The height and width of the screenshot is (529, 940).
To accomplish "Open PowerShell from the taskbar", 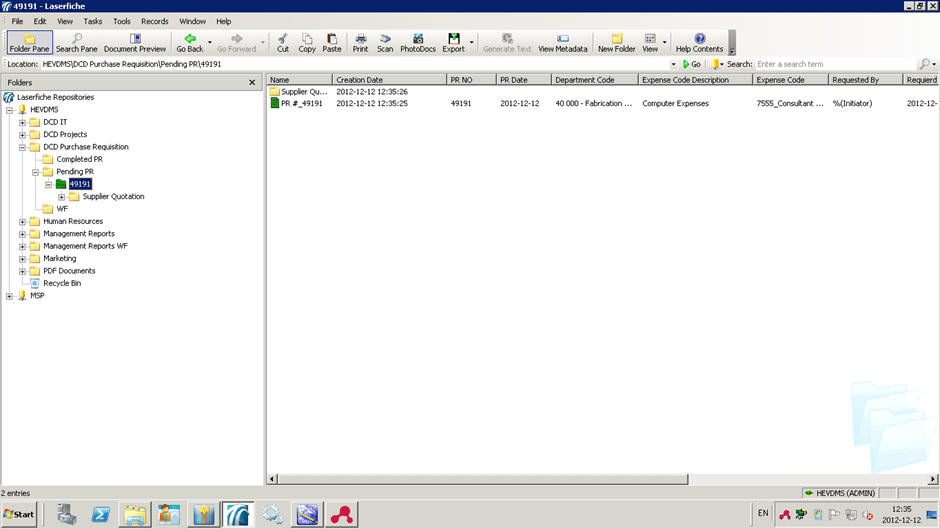I will (100, 515).
